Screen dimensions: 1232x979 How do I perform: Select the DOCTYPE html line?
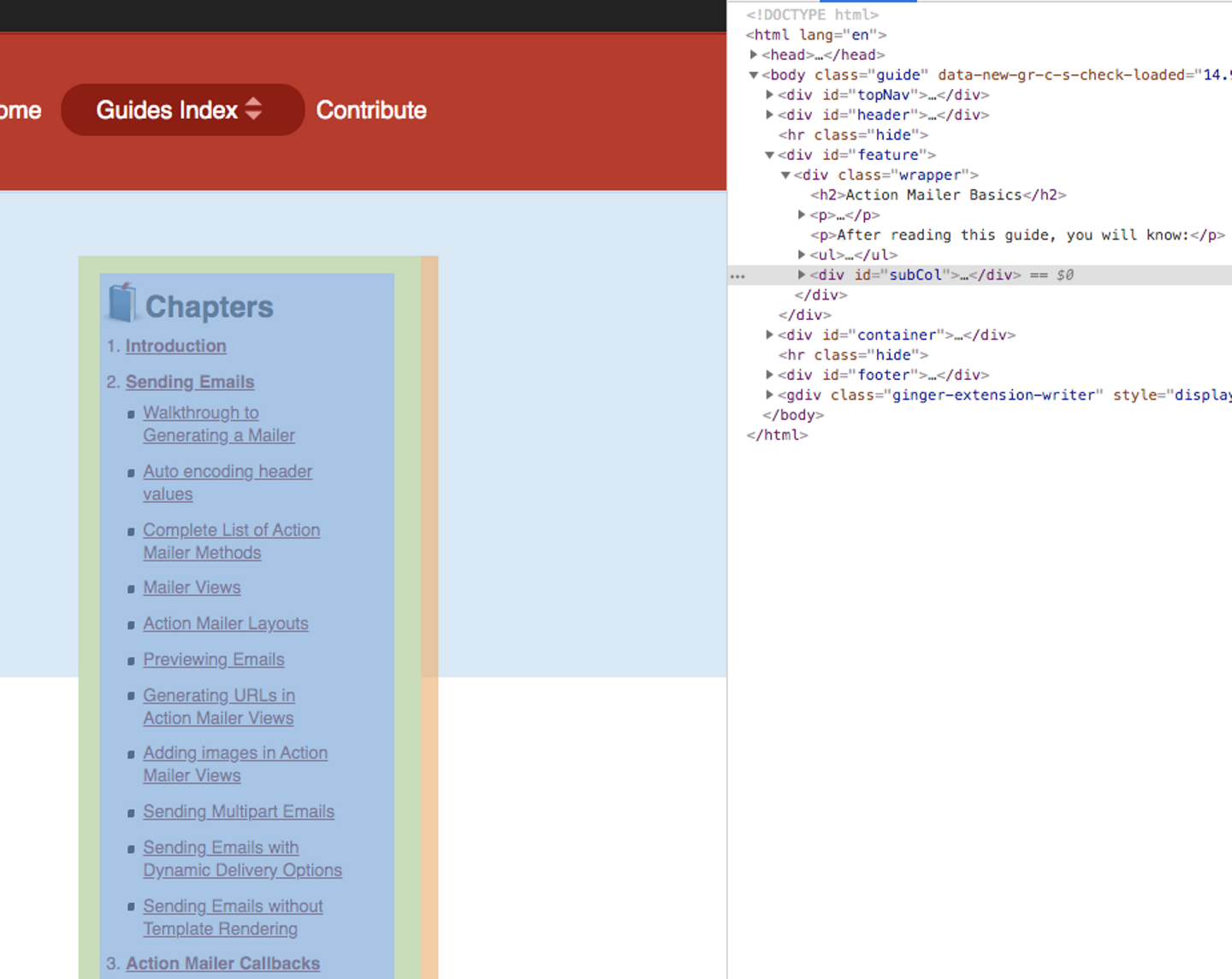812,15
